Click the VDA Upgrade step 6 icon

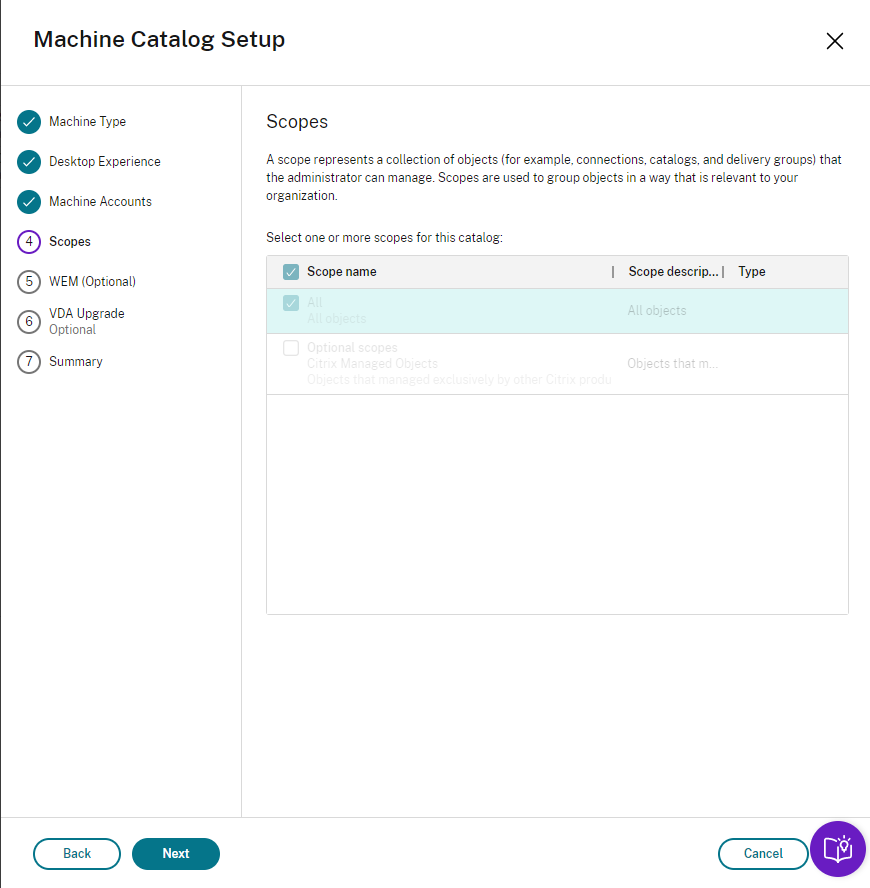pos(29,321)
